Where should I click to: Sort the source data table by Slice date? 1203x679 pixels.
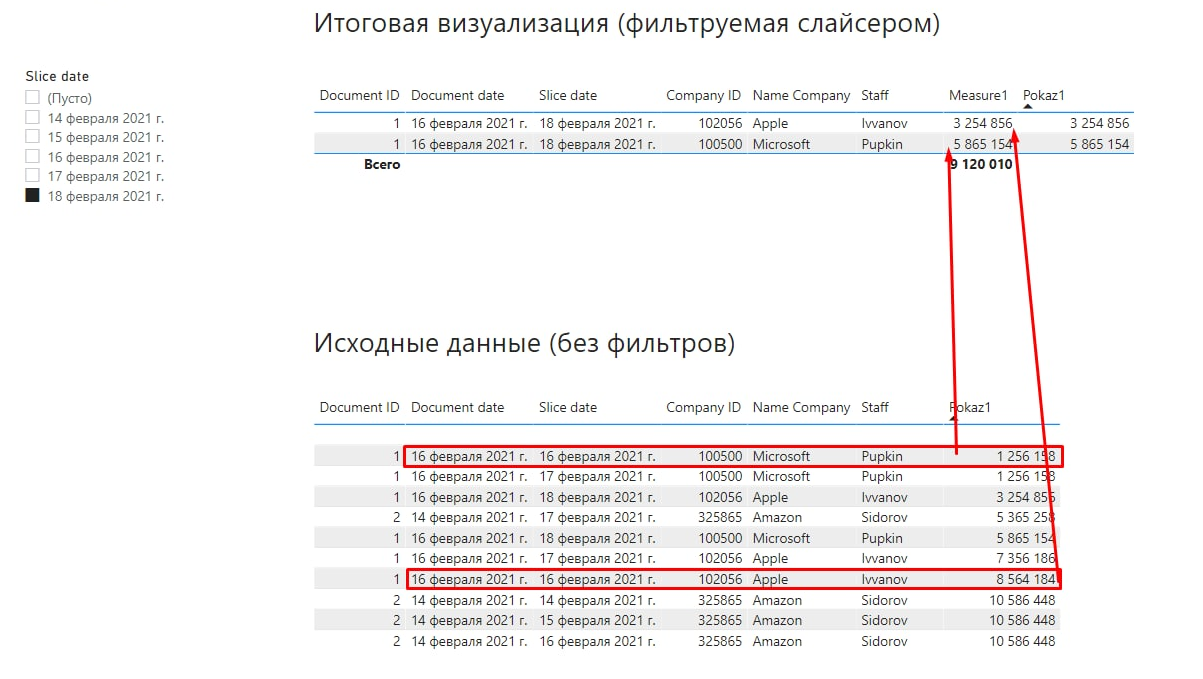tap(568, 408)
